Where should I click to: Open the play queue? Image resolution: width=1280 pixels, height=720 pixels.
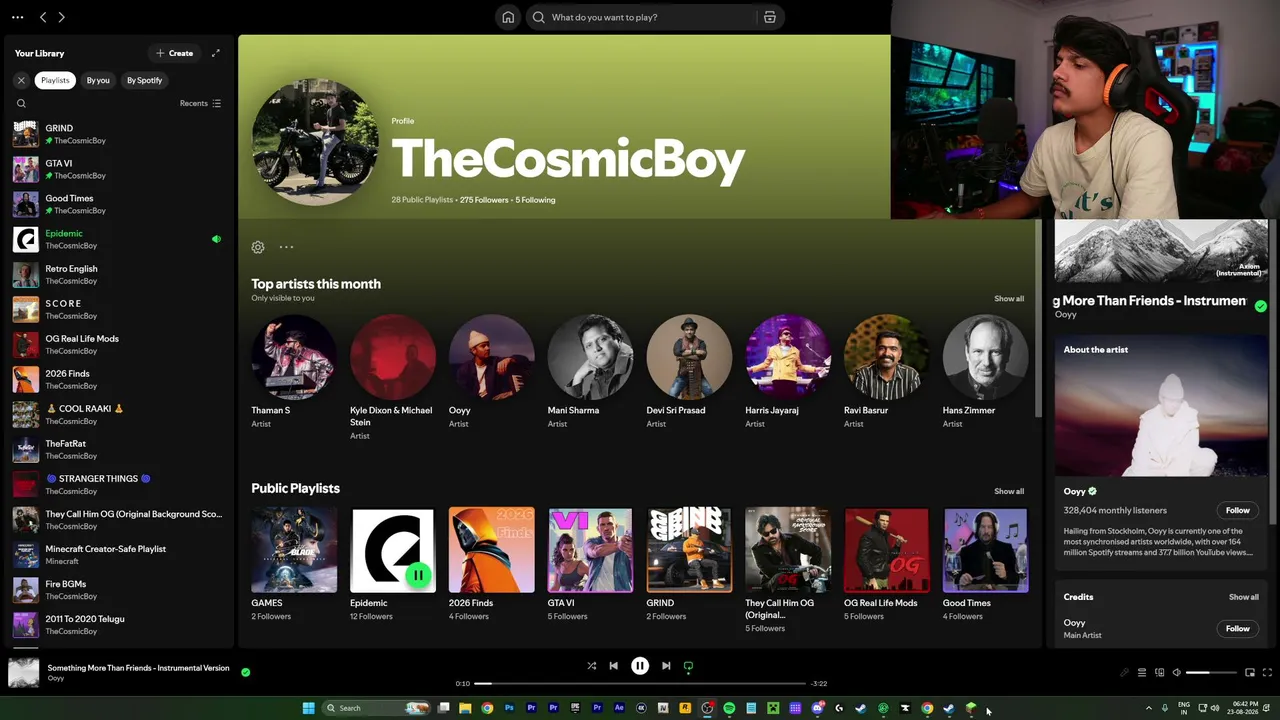1142,672
